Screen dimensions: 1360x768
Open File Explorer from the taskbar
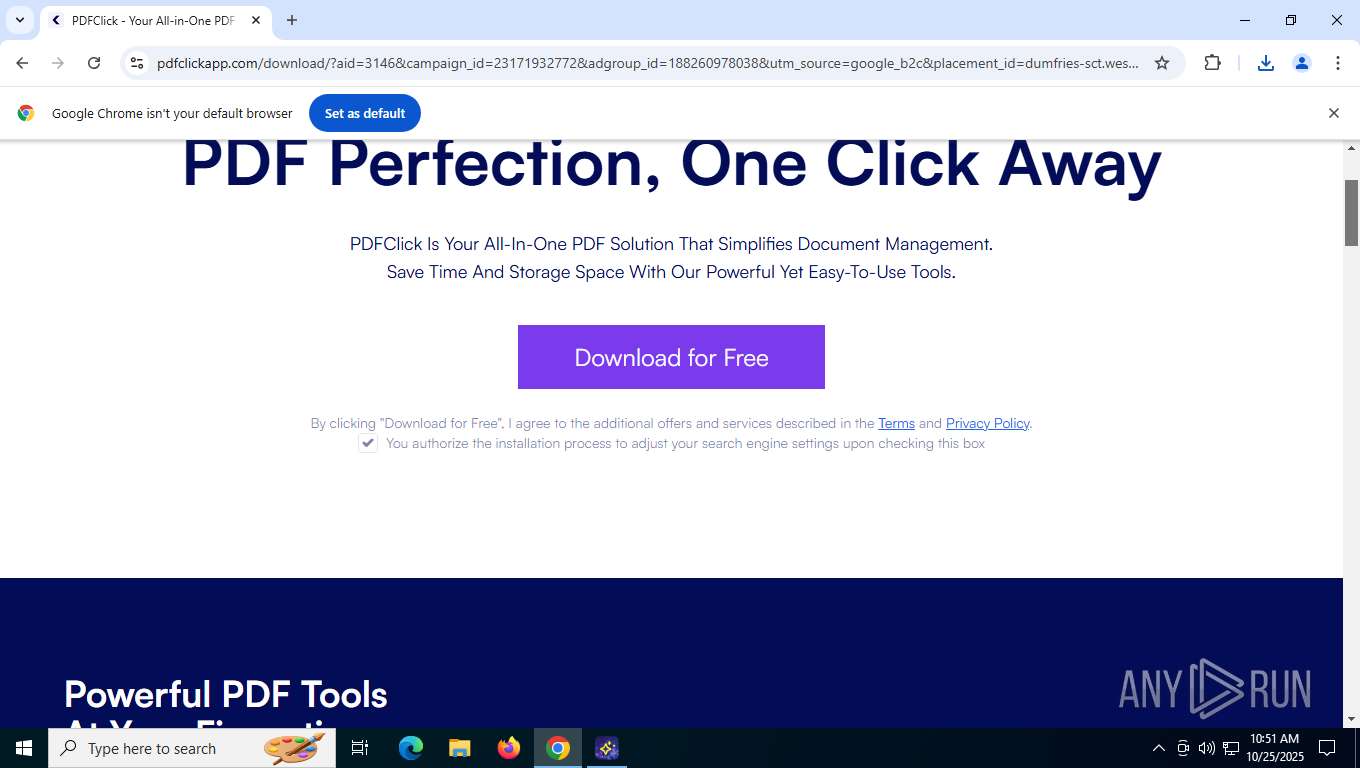pyautogui.click(x=460, y=748)
